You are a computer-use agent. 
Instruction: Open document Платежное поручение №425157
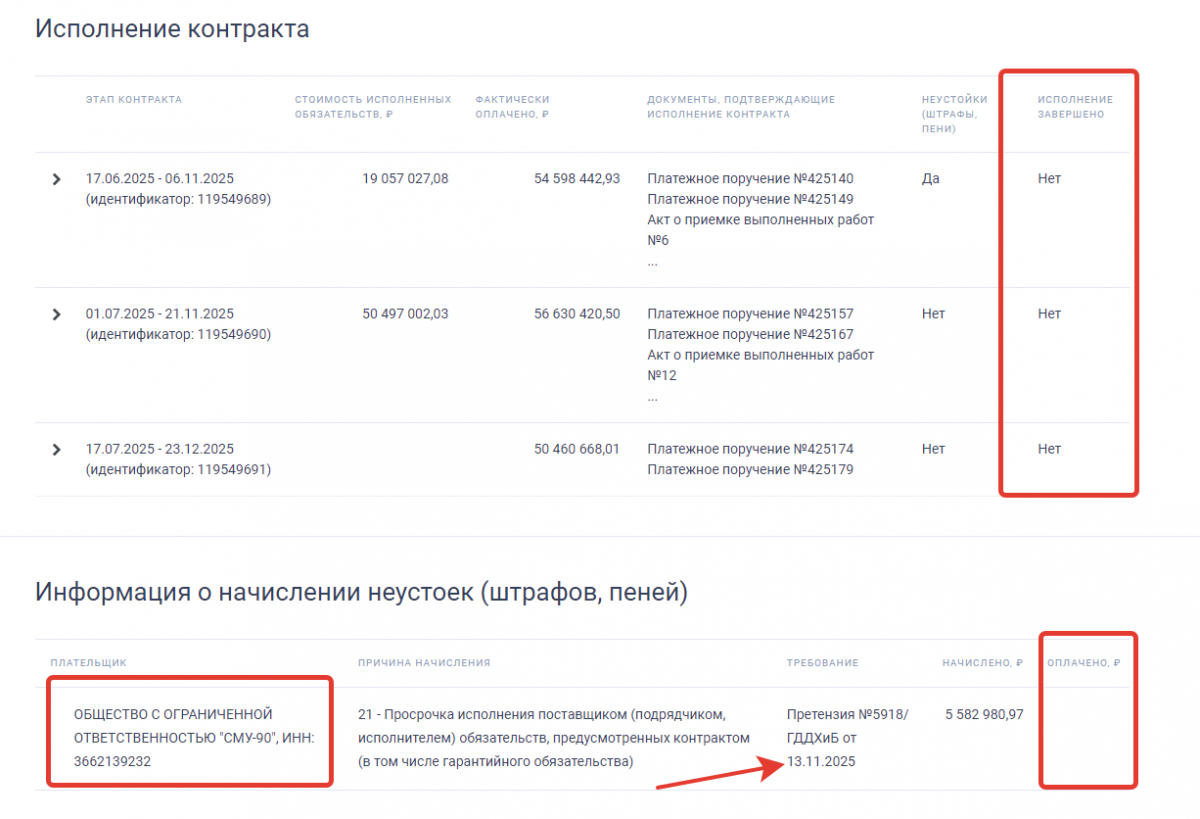pyautogui.click(x=750, y=314)
